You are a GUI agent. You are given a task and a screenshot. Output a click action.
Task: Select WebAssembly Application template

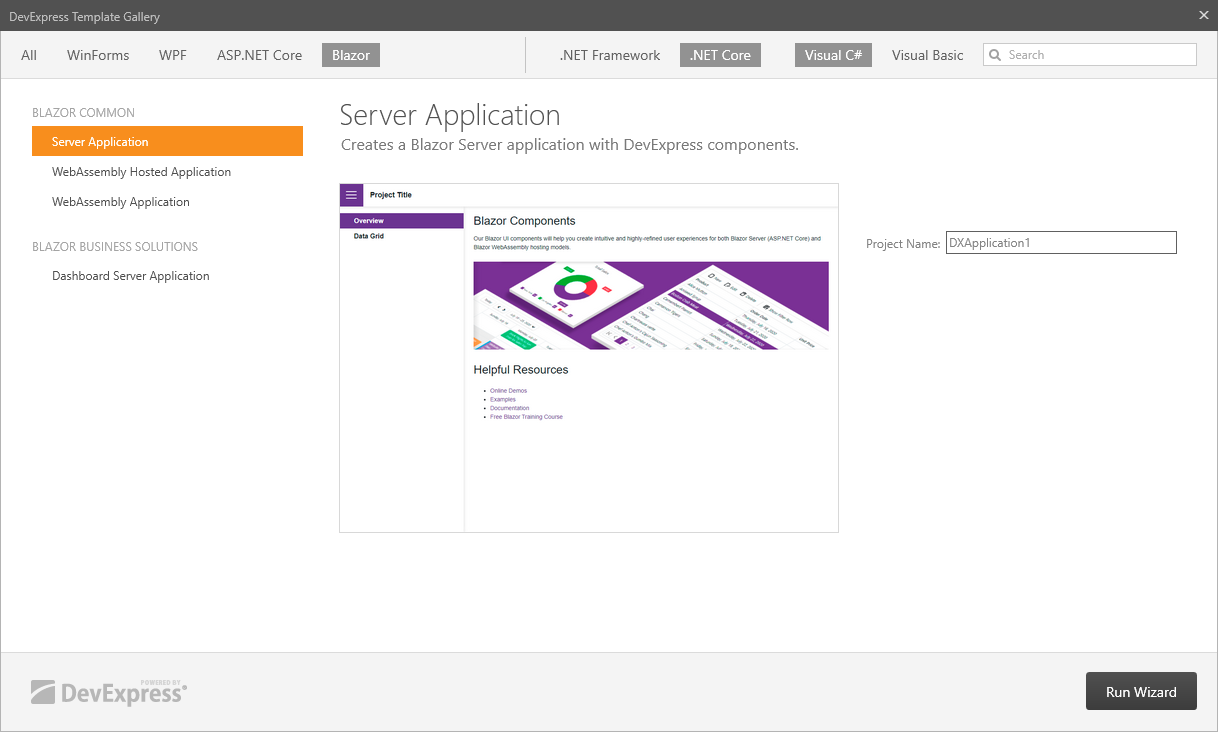121,202
